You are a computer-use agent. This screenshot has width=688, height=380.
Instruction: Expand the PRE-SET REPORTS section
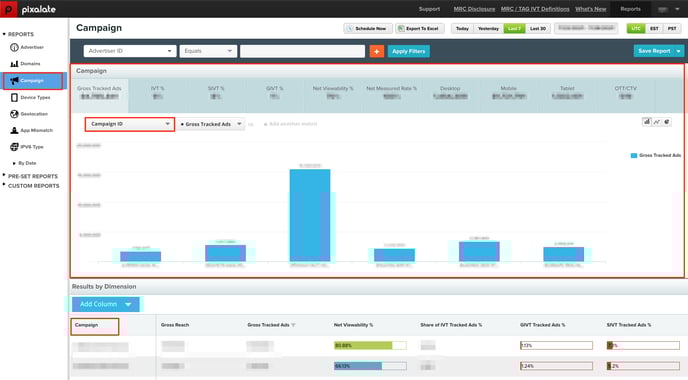coord(32,176)
